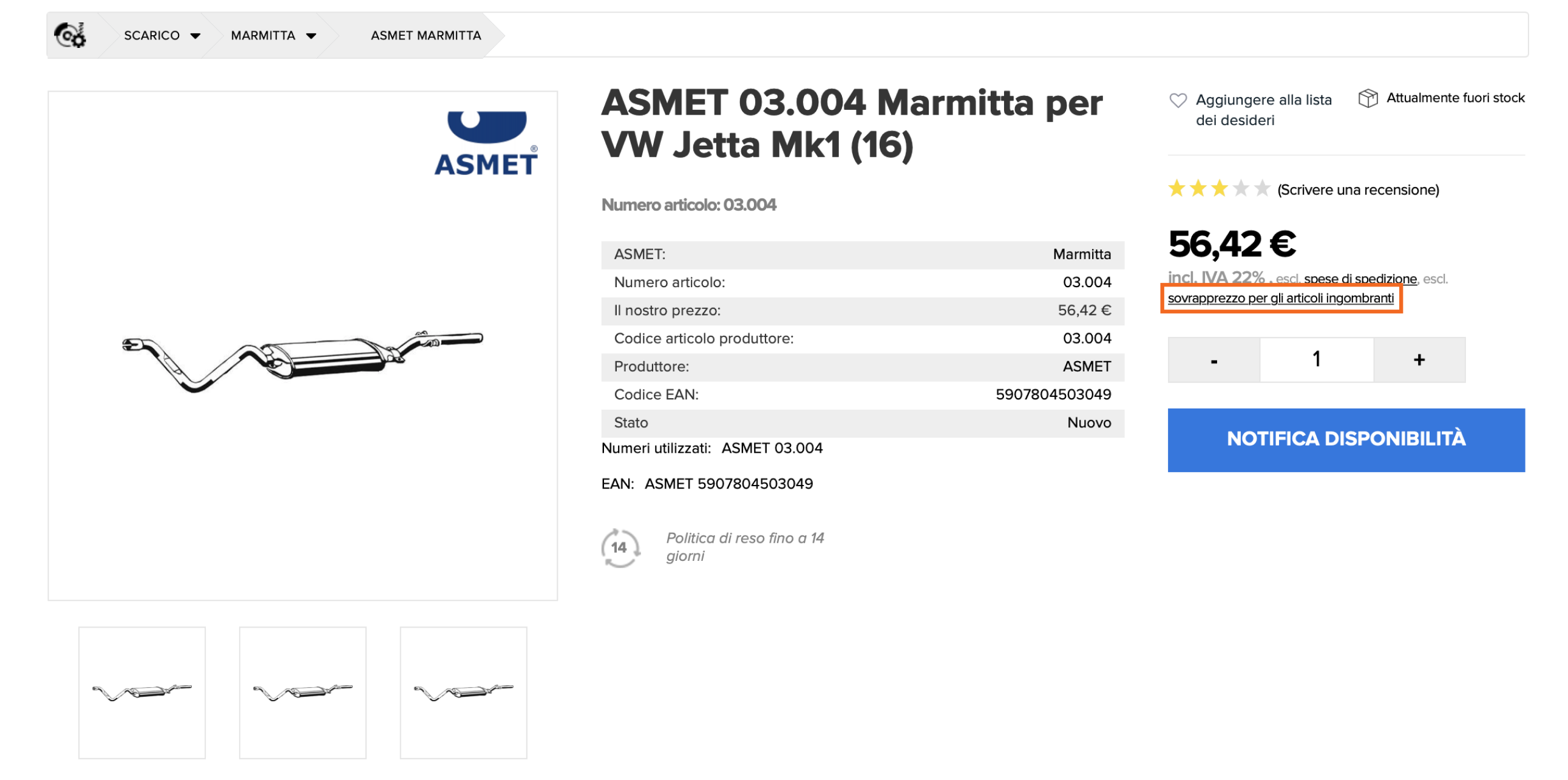The width and height of the screenshot is (1568, 780).
Task: Click the 14-day return policy icon
Action: 620,548
